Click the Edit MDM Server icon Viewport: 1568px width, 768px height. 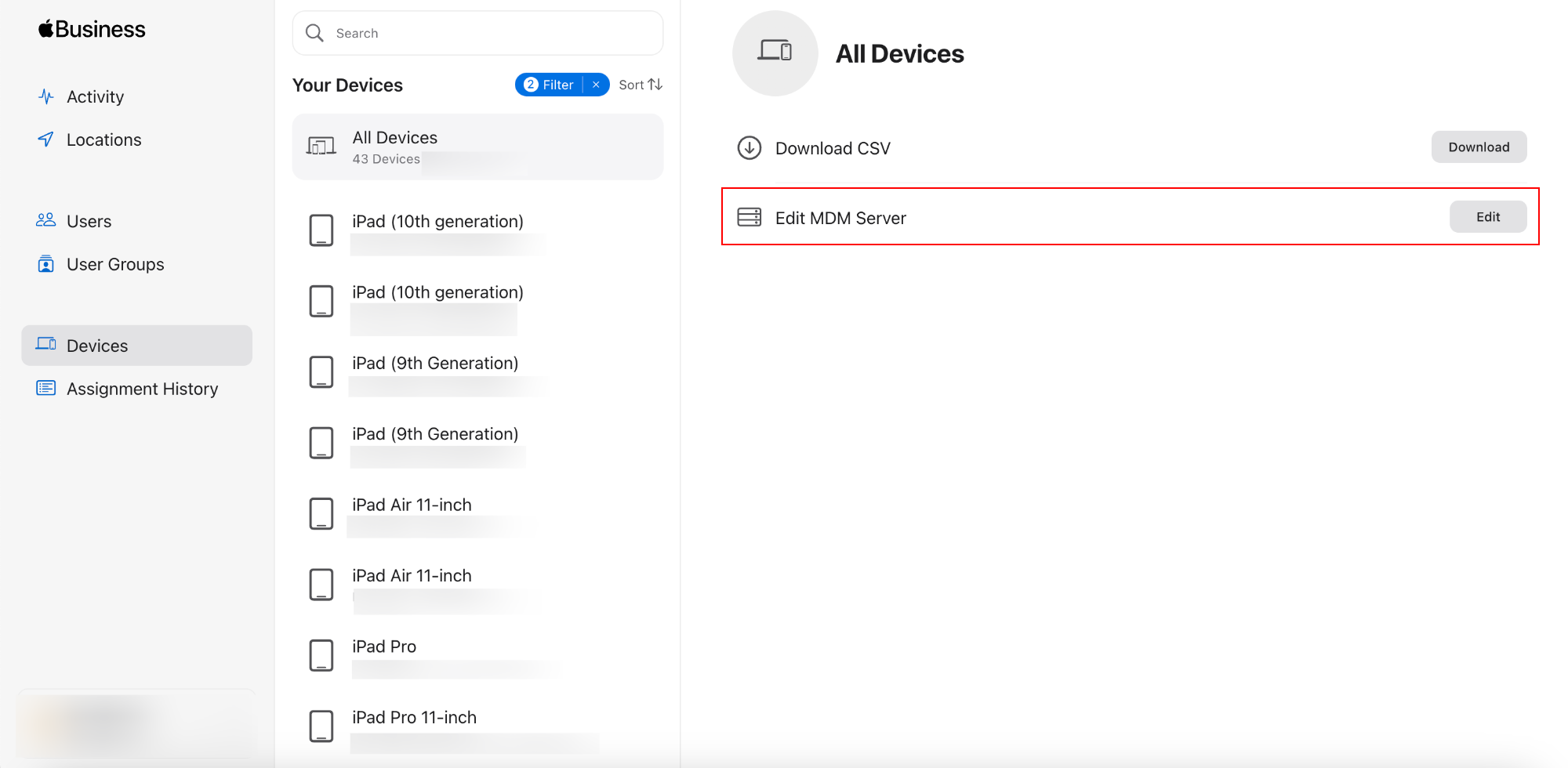click(749, 217)
